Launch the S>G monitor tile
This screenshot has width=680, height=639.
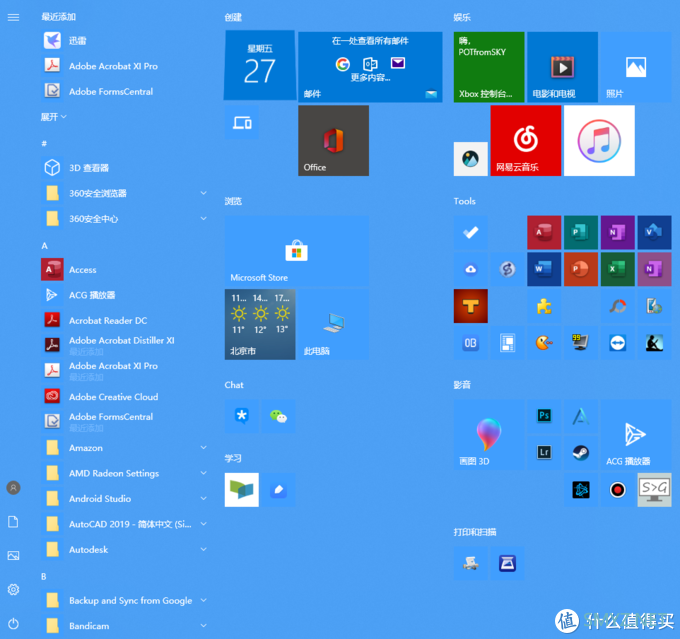click(654, 490)
